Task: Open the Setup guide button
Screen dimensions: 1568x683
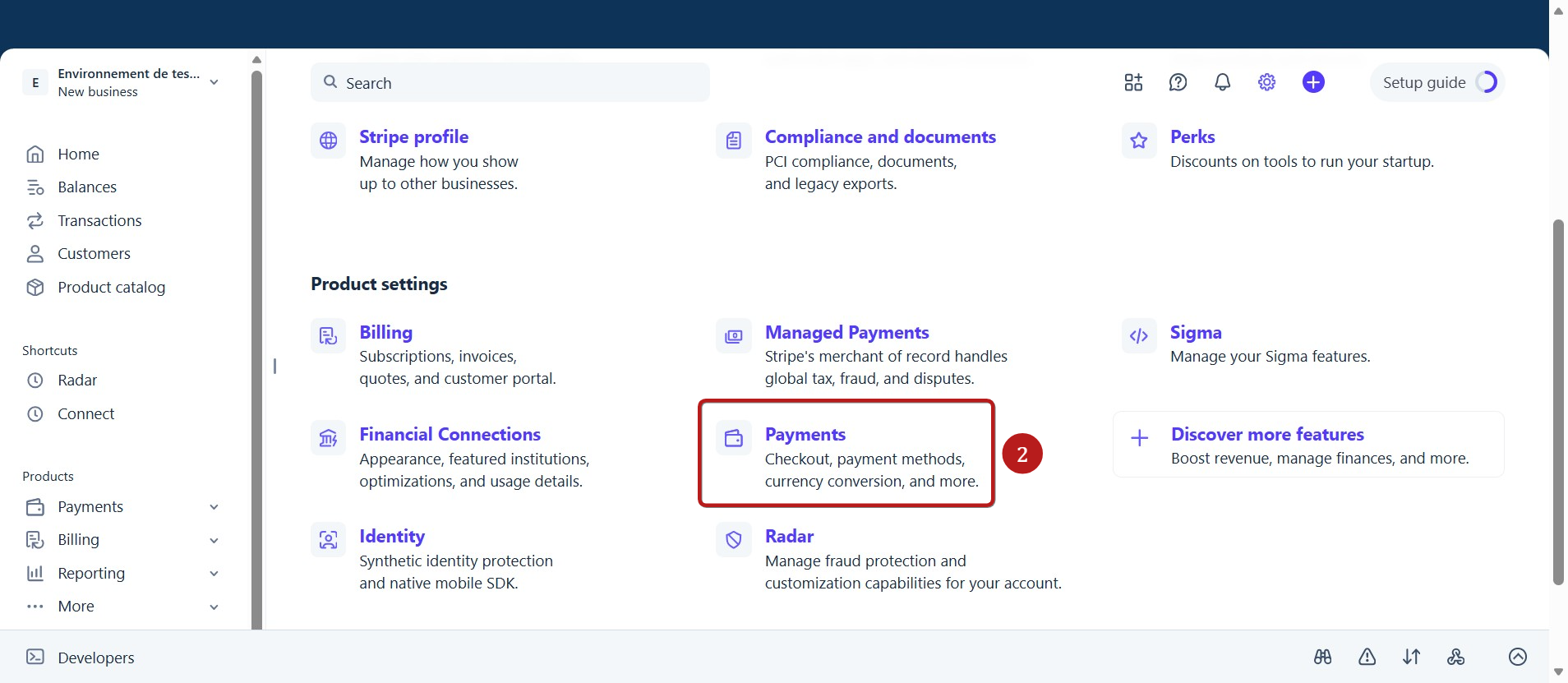Action: click(x=1437, y=82)
